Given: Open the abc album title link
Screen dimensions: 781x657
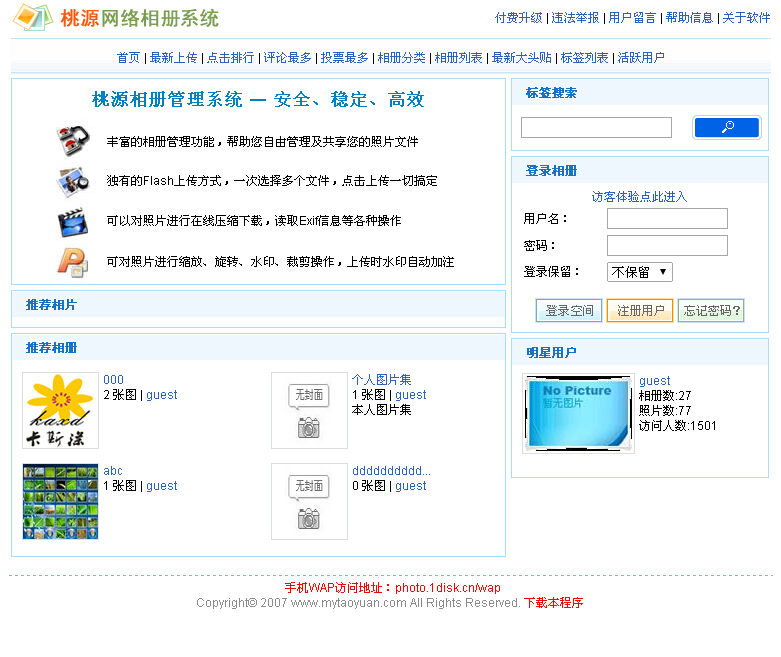Looking at the screenshot, I should [113, 471].
